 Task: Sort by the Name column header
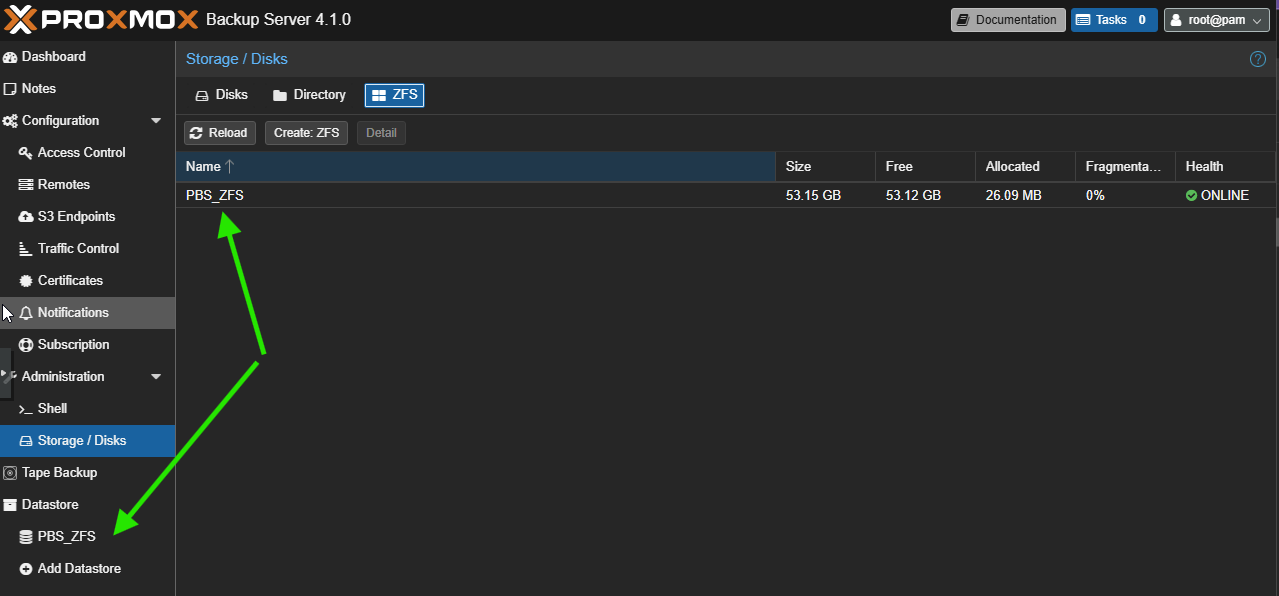(475, 167)
